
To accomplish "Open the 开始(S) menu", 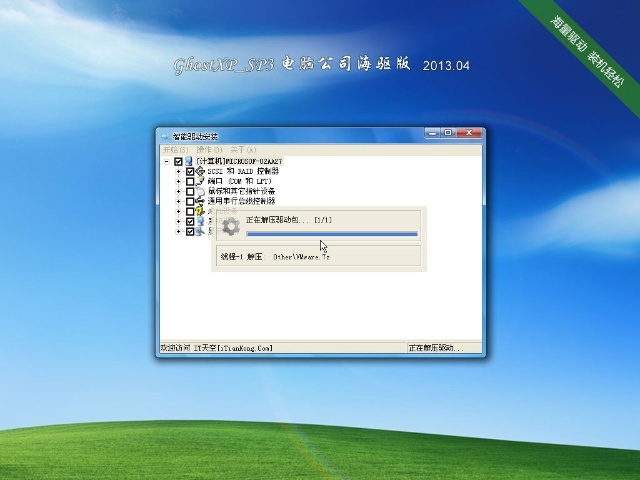I will [x=176, y=150].
